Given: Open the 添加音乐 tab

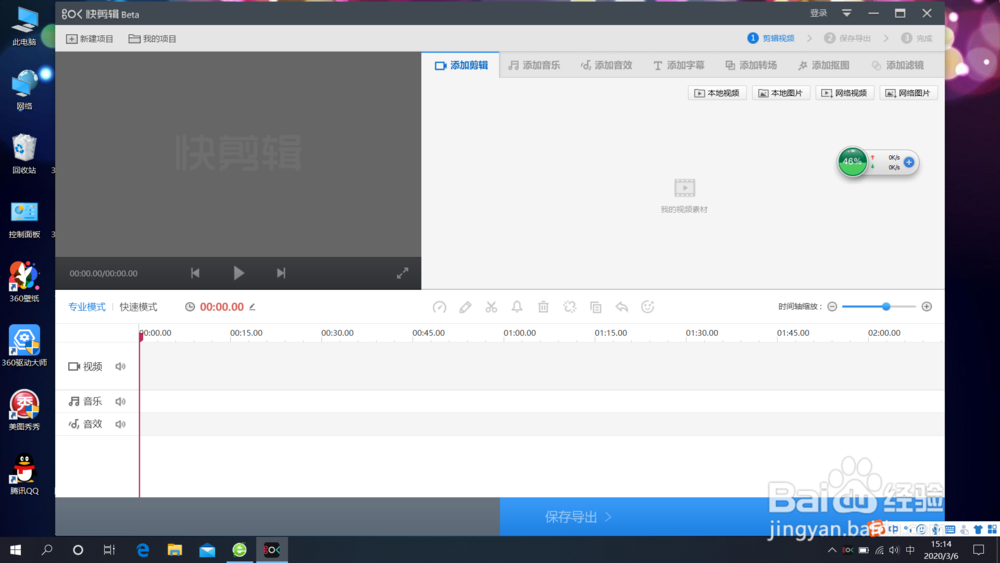Looking at the screenshot, I should point(534,65).
